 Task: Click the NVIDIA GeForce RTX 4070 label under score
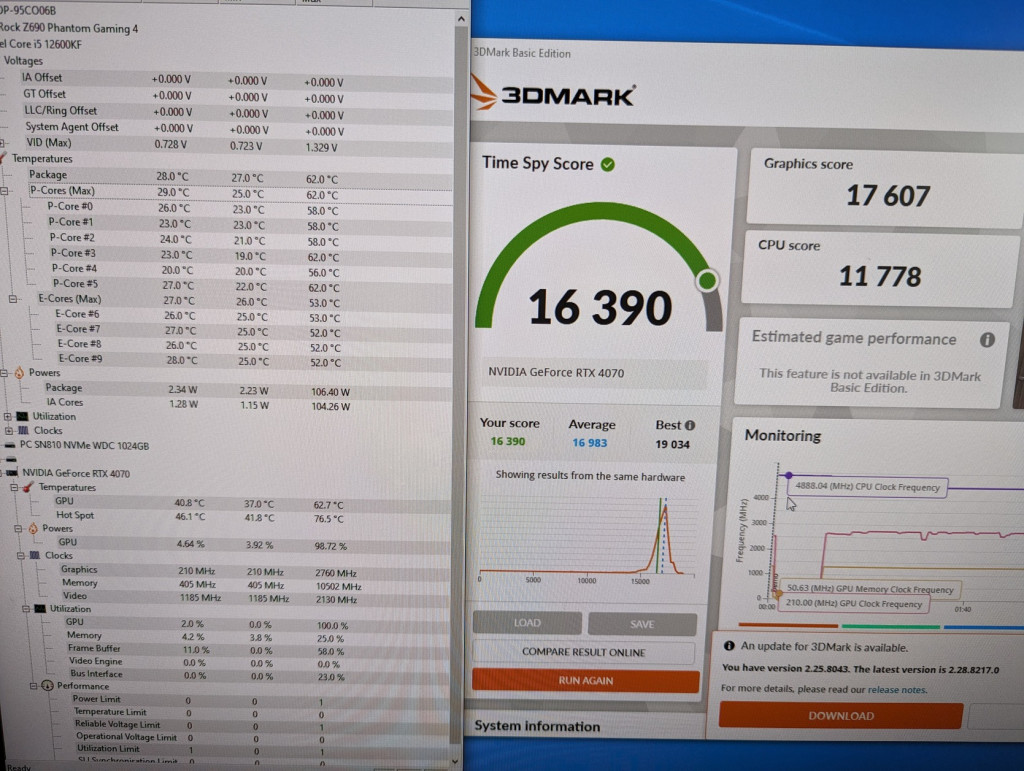click(x=556, y=373)
